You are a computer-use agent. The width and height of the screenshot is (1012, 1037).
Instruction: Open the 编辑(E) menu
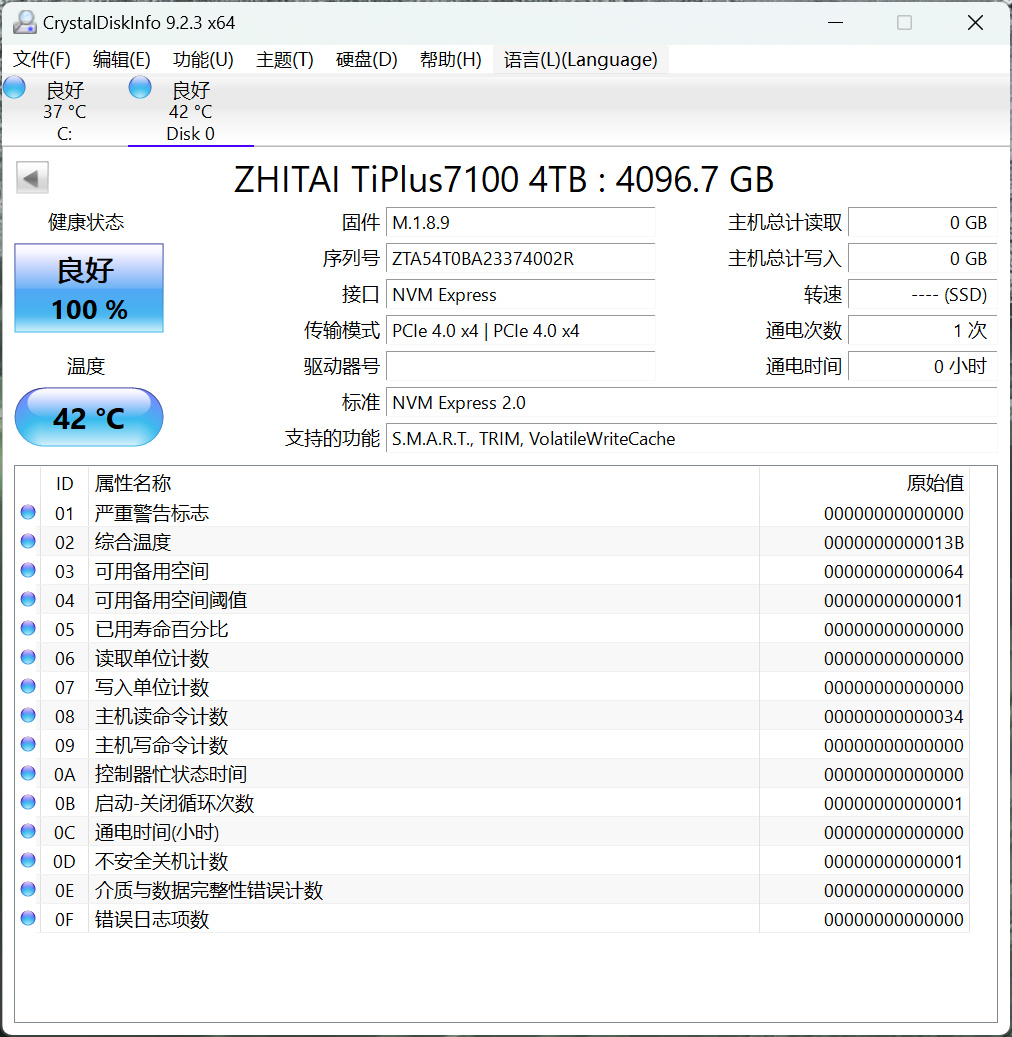point(122,60)
